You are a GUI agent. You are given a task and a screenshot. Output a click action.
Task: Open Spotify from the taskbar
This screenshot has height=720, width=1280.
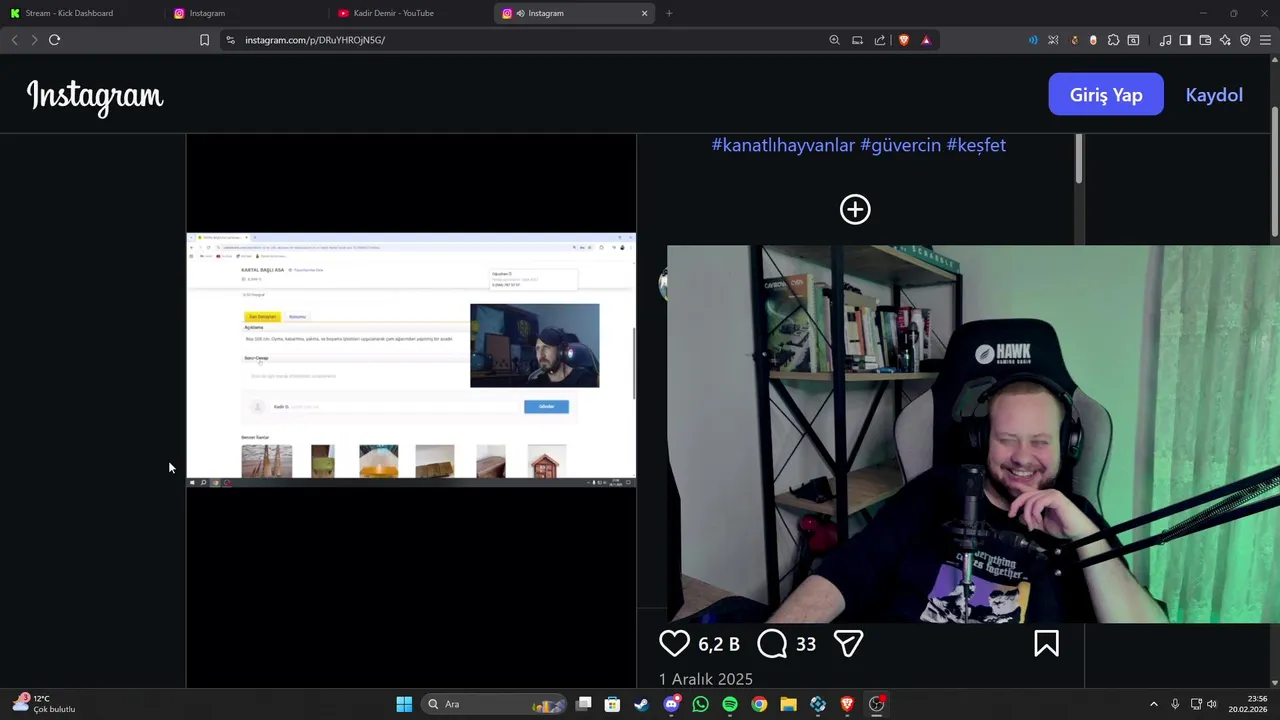[x=730, y=704]
